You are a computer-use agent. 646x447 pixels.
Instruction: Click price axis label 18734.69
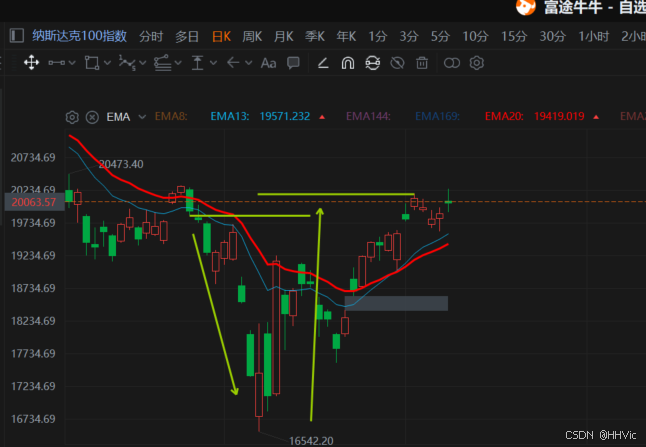pos(33,288)
